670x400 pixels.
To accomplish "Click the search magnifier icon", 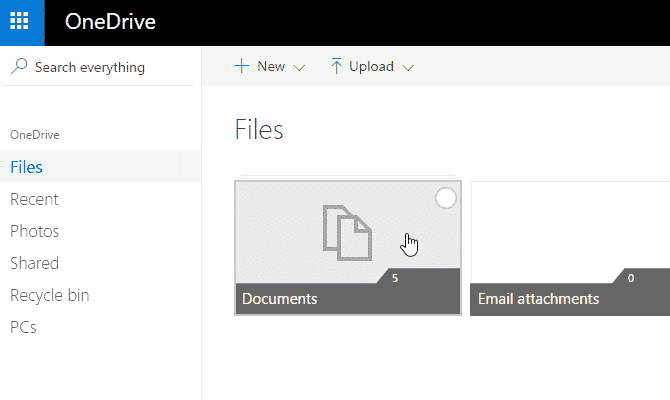I will 19,67.
